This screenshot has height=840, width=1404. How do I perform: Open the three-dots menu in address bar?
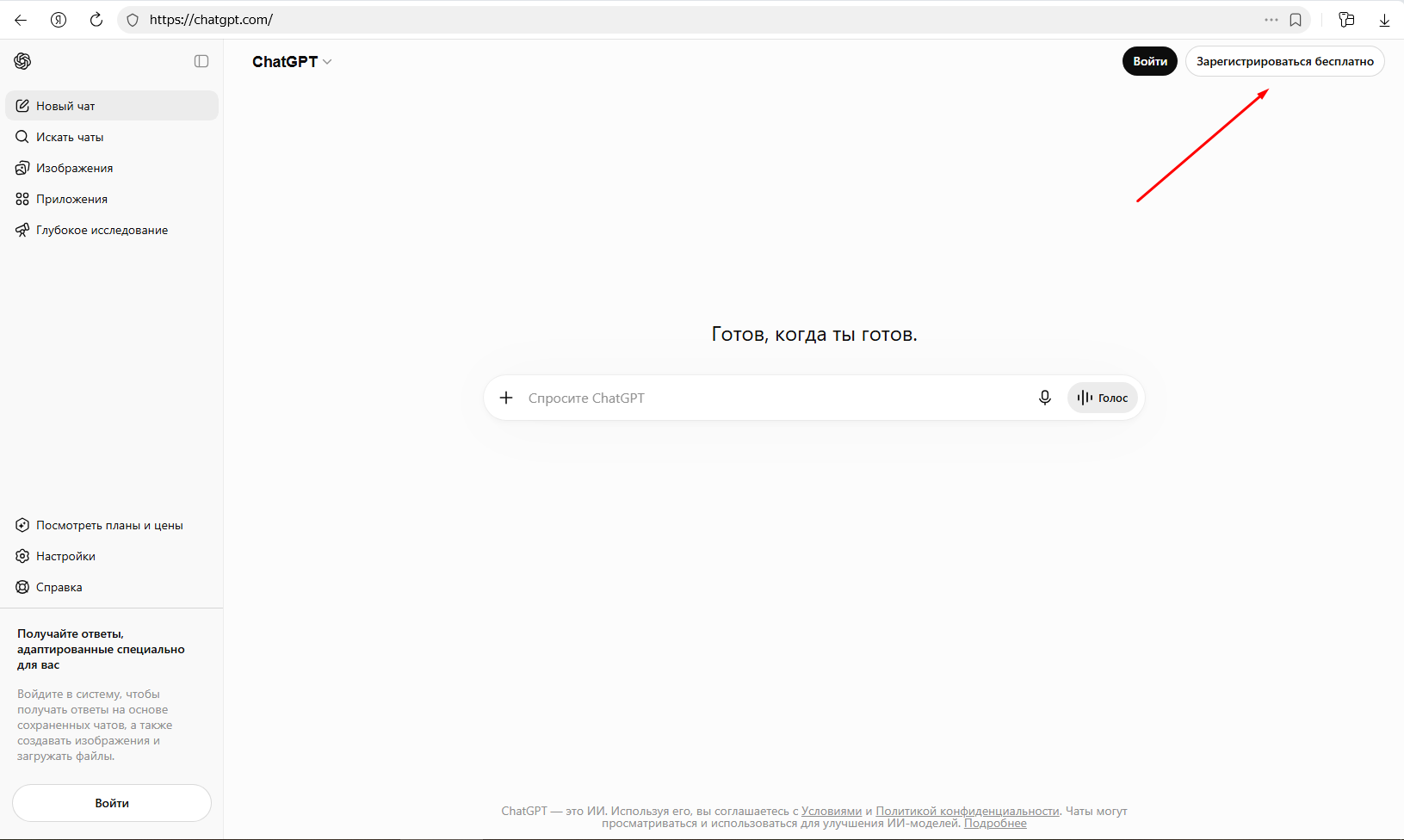point(1271,20)
